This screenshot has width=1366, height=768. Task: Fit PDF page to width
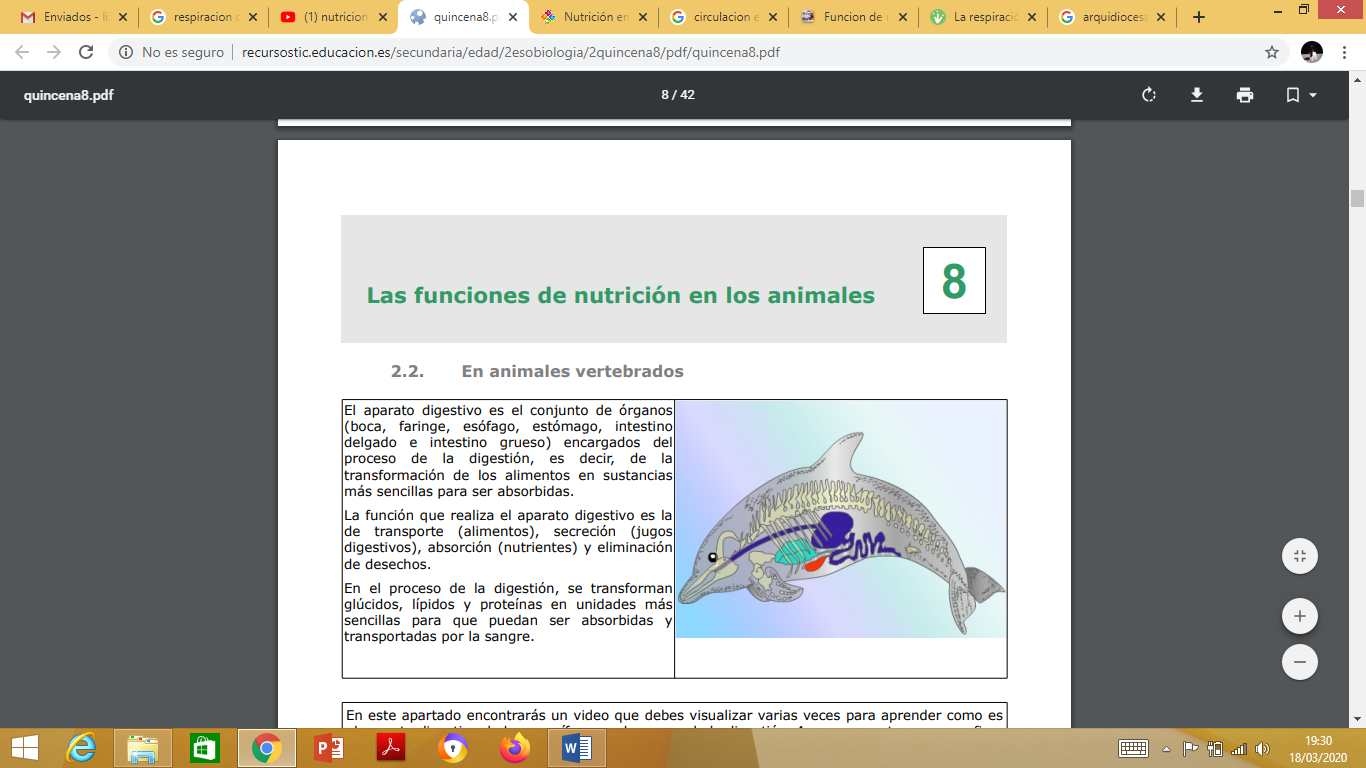coord(1300,556)
